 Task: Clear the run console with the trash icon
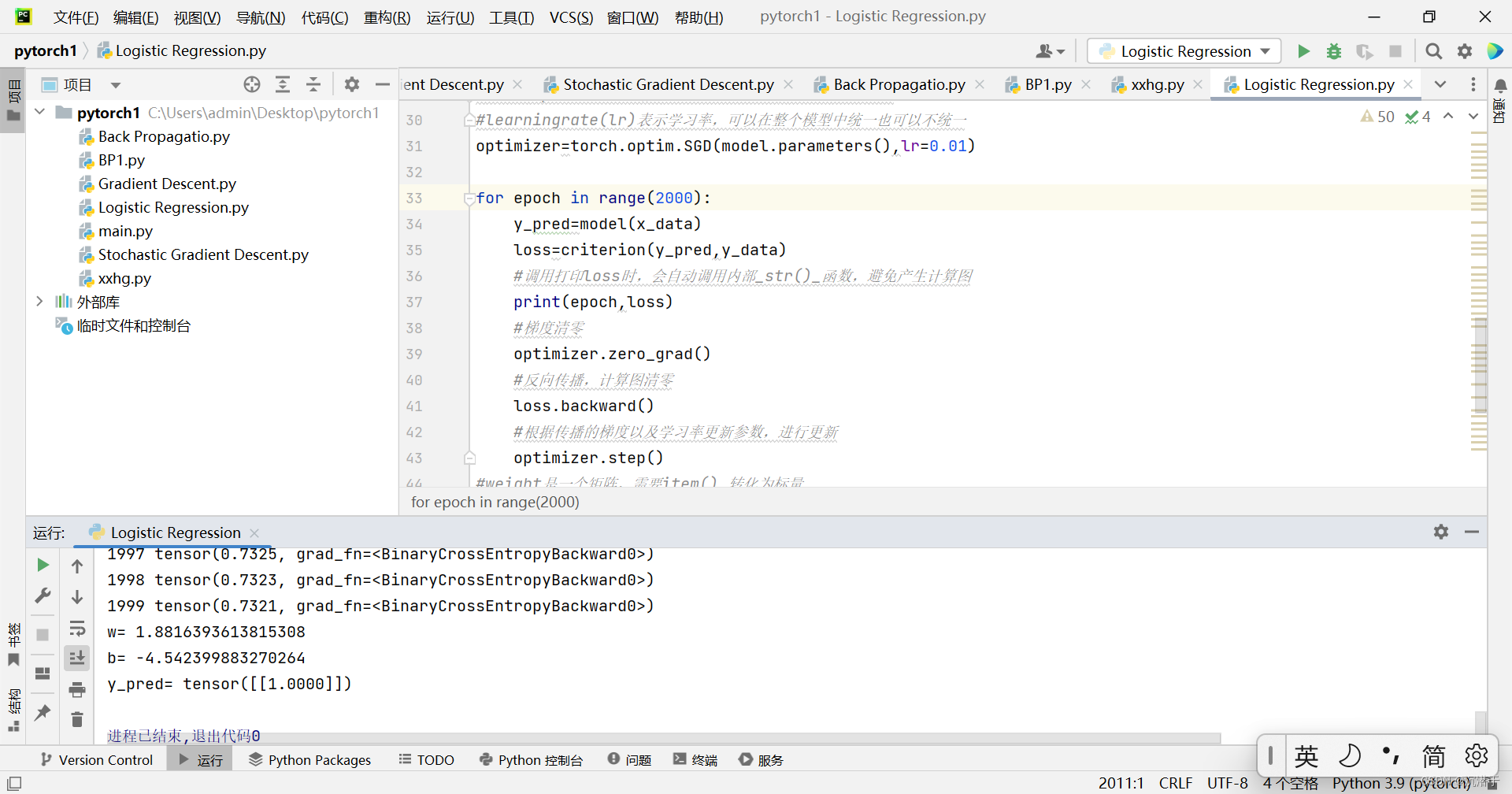(76, 718)
